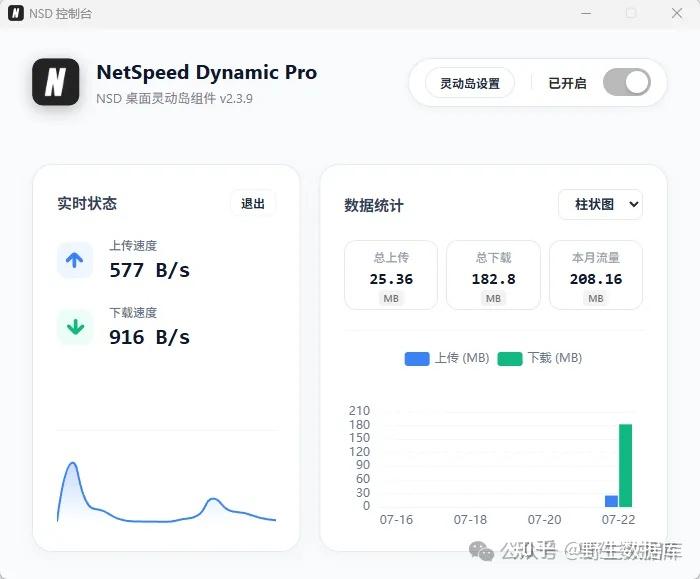Open the 柱状图 chart type dropdown
The width and height of the screenshot is (700, 579).
click(x=600, y=204)
